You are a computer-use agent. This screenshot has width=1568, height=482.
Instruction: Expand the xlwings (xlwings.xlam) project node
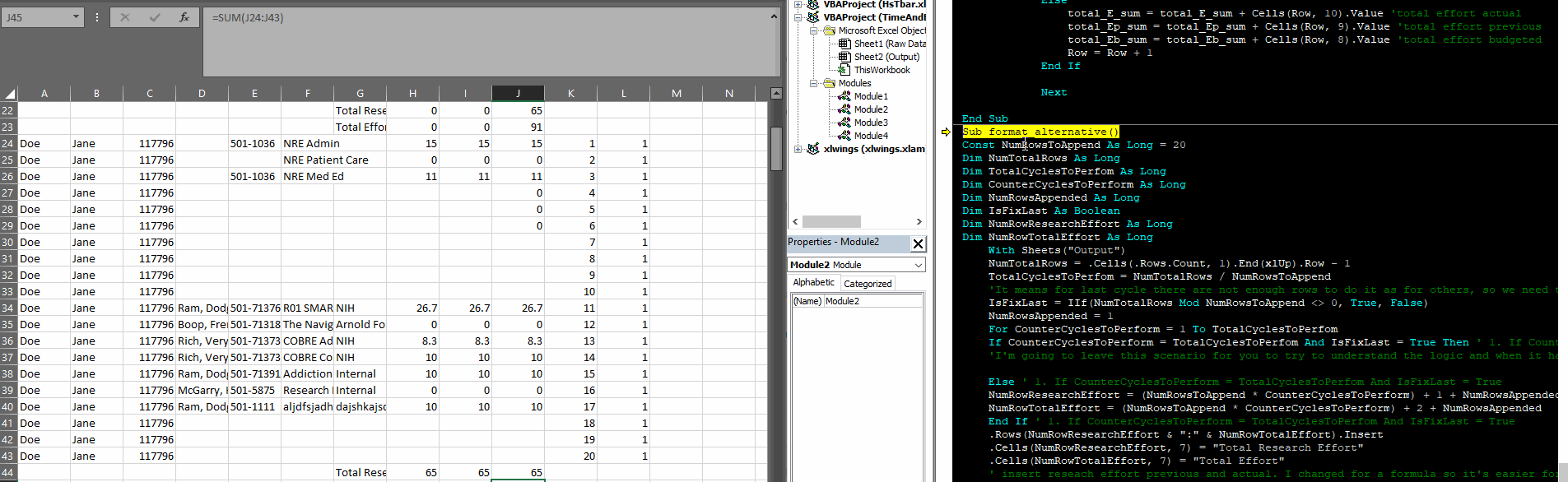coord(798,149)
